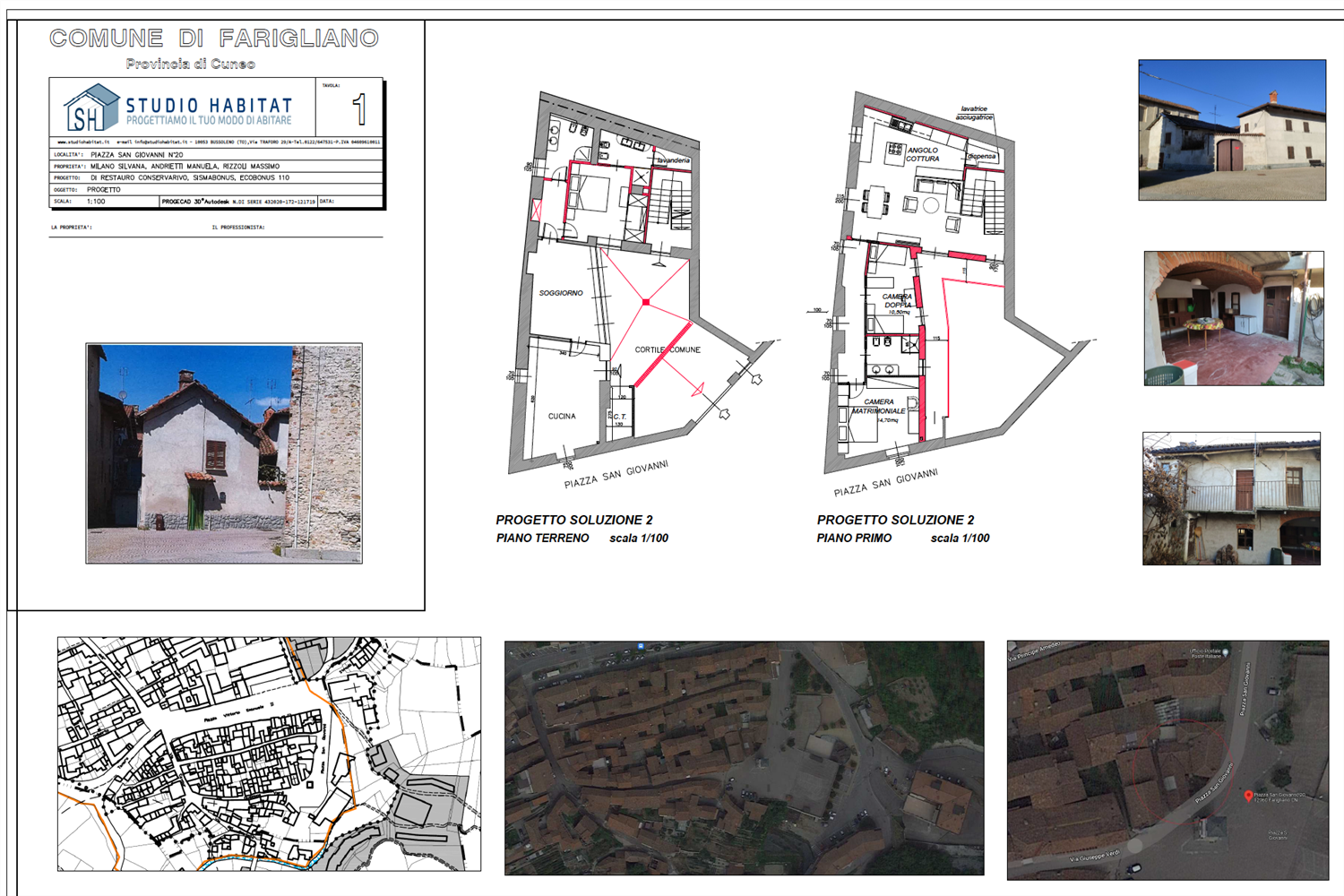Select the red cross marker in Cortile Comune
This screenshot has width=1344, height=896.
(646, 302)
